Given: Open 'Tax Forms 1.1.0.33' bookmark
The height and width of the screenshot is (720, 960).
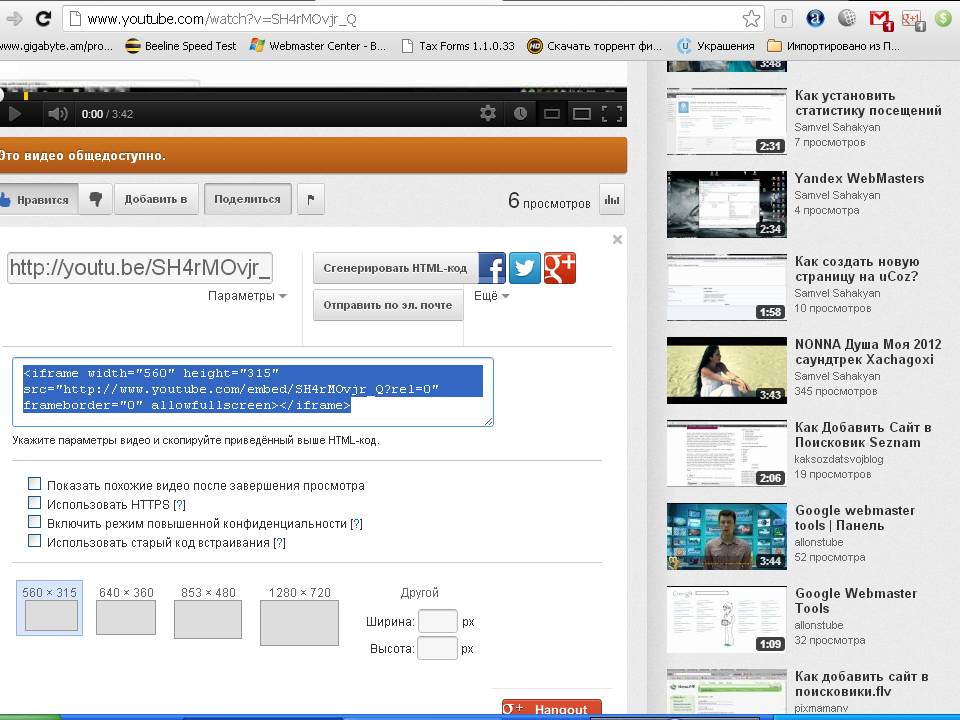Looking at the screenshot, I should (458, 46).
